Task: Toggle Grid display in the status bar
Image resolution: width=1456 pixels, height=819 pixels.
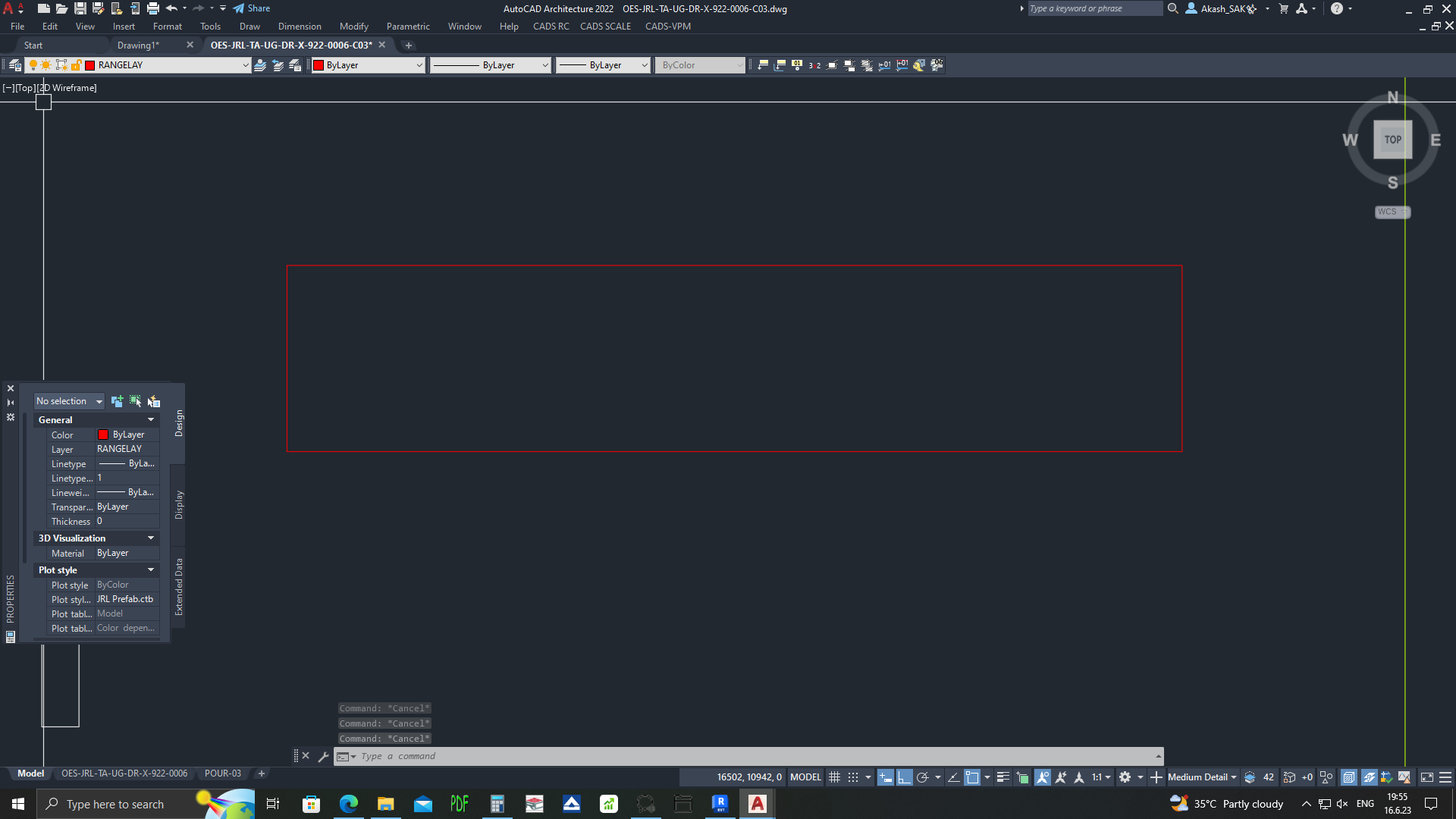Action: (x=836, y=777)
